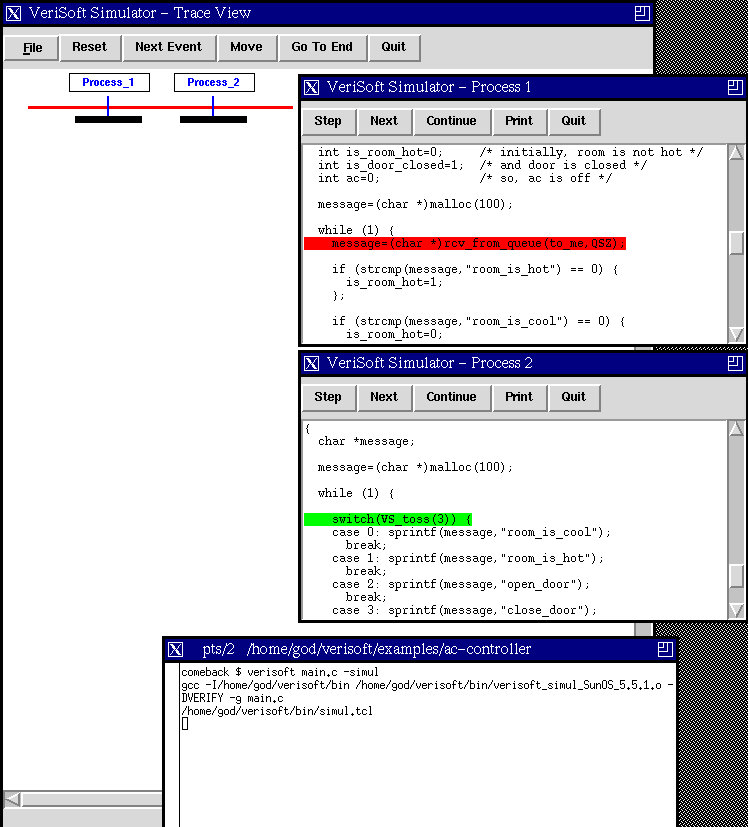Click 'case 2' open_door sprintf line
The image size is (748, 827).
pos(461,584)
